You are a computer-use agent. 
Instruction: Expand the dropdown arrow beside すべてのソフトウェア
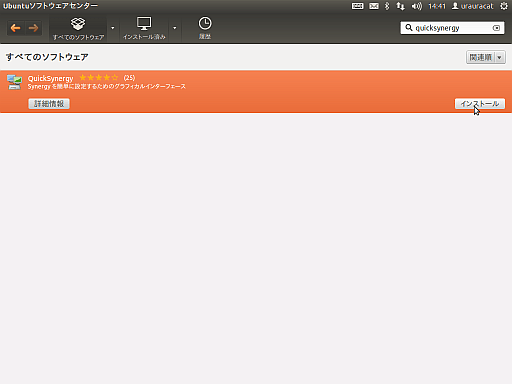(113, 28)
